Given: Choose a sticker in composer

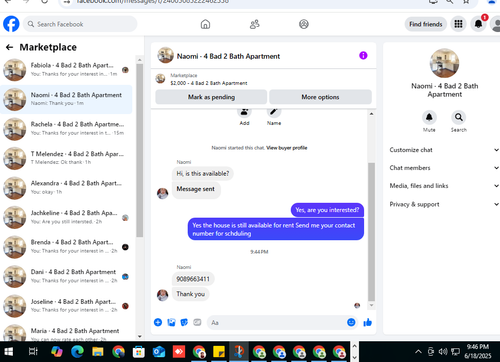Looking at the screenshot, I should point(184,322).
